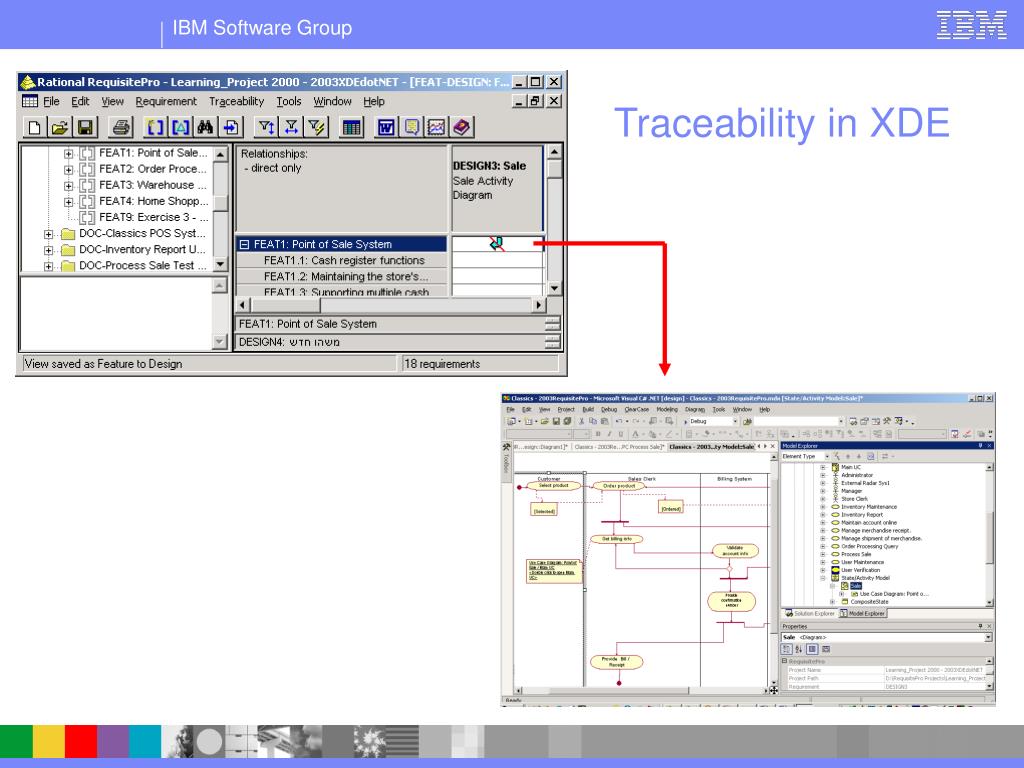Select the FEAT9: Exercise 3 tree item
The width and height of the screenshot is (1024, 768).
[153, 217]
